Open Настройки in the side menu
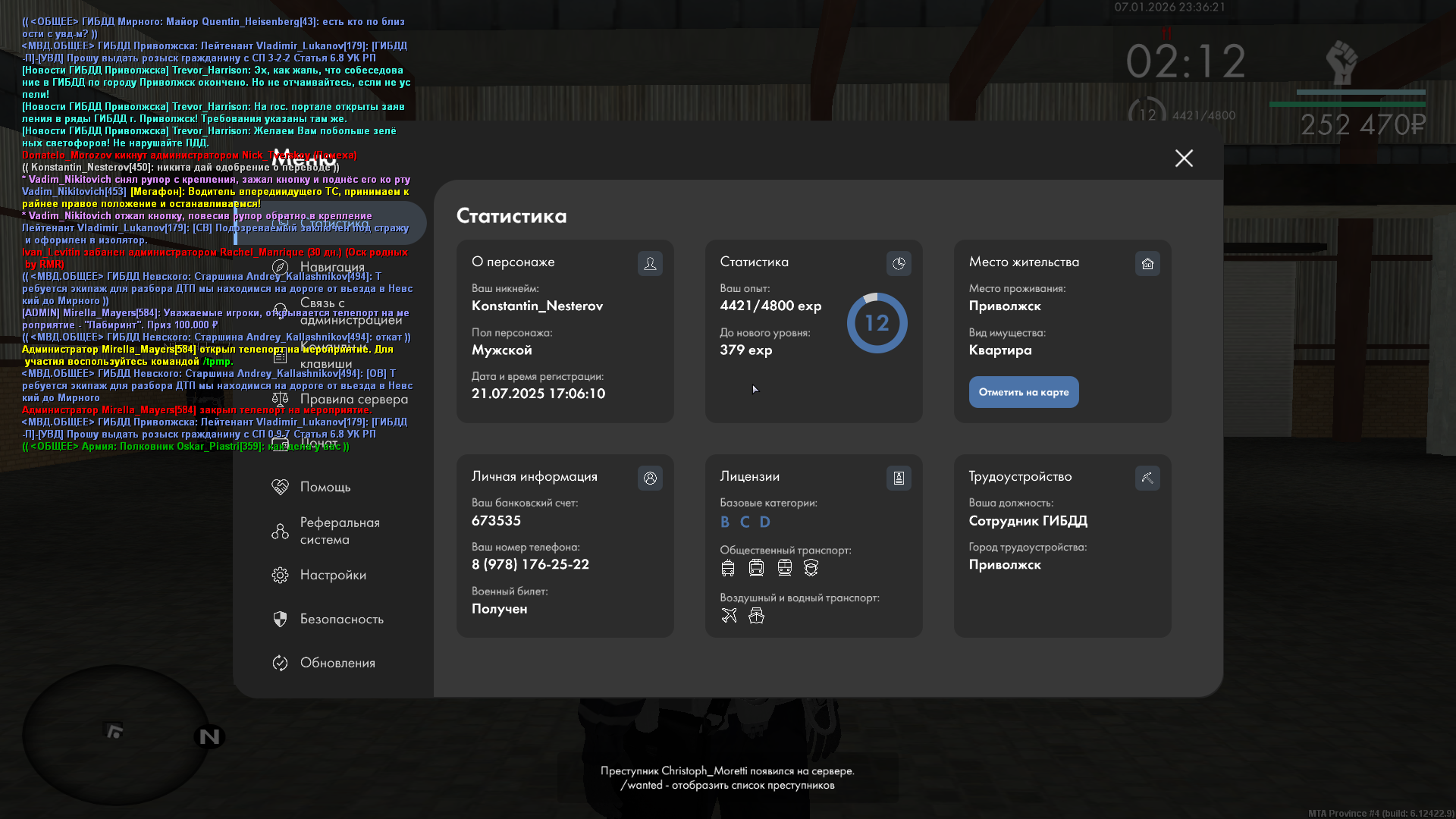The height and width of the screenshot is (819, 1456). [332, 575]
